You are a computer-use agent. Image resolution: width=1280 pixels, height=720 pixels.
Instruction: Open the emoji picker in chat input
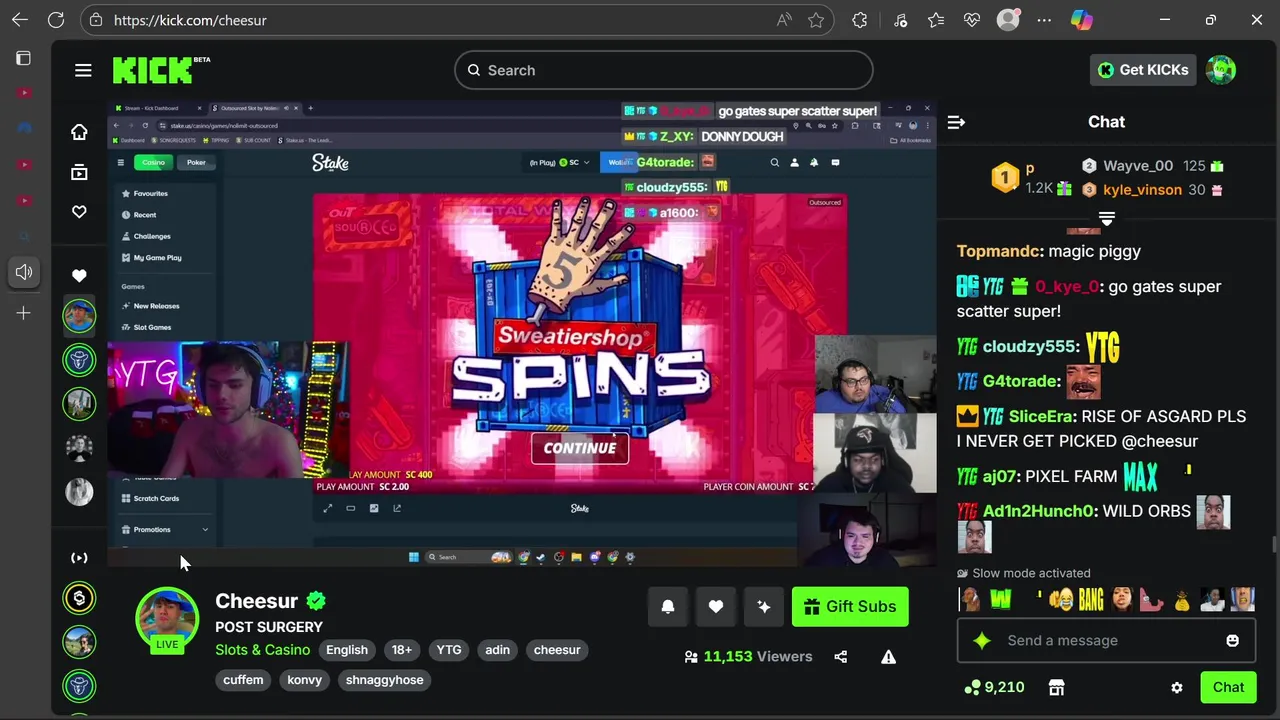[x=1232, y=641]
